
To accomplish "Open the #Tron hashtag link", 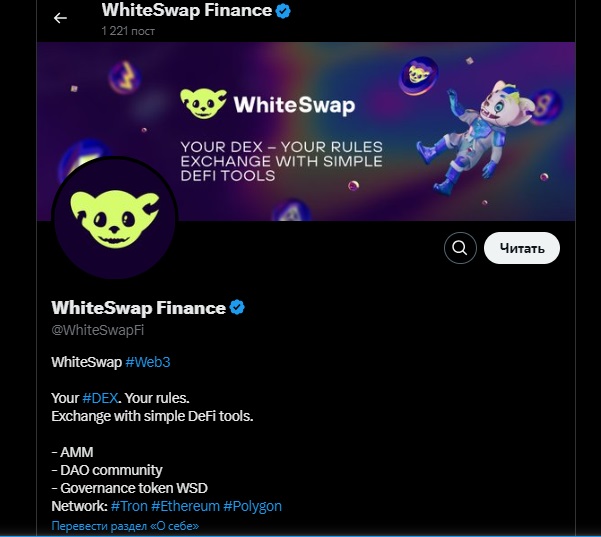I will 128,506.
